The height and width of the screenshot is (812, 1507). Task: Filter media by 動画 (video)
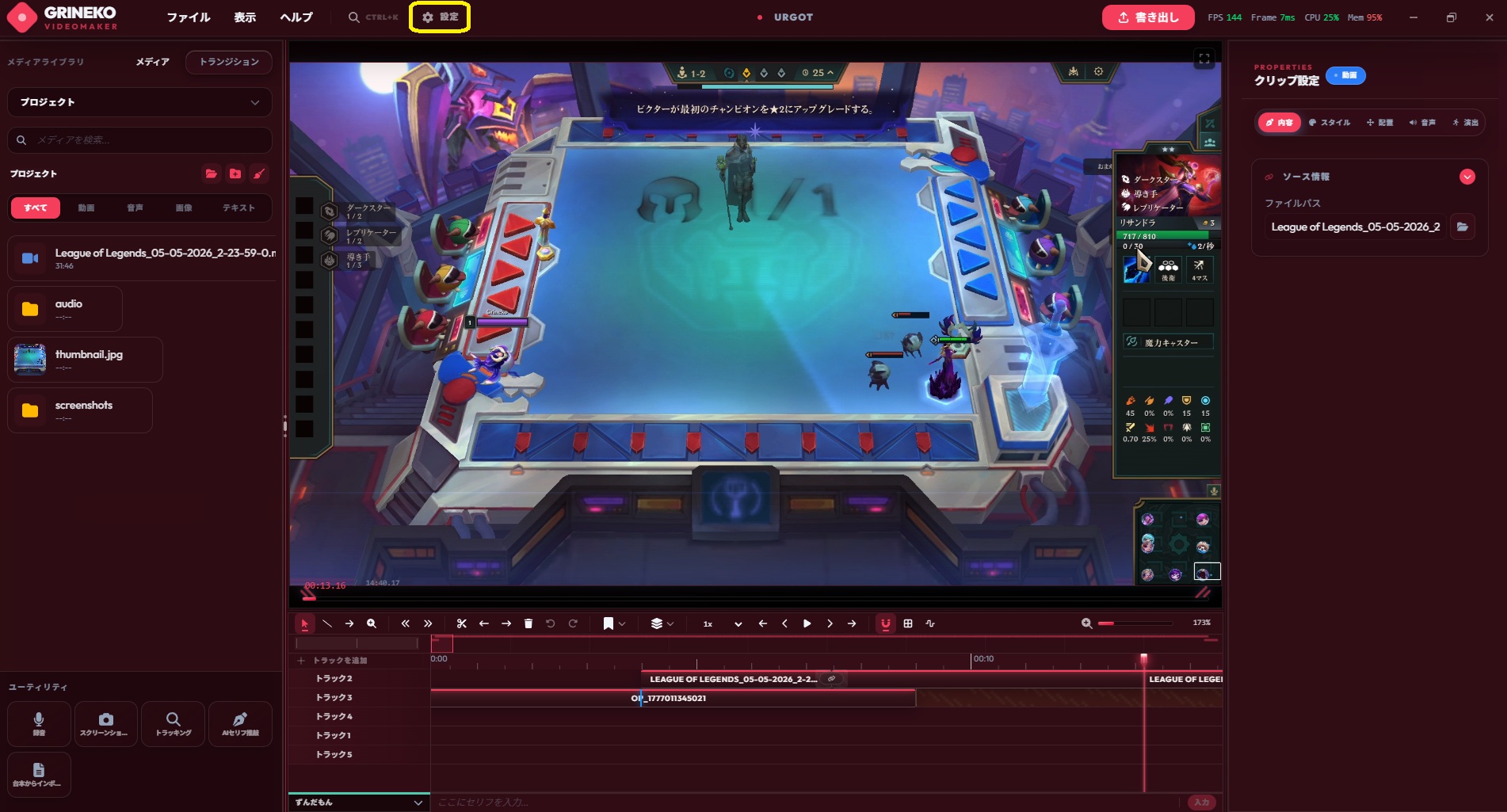(x=86, y=208)
